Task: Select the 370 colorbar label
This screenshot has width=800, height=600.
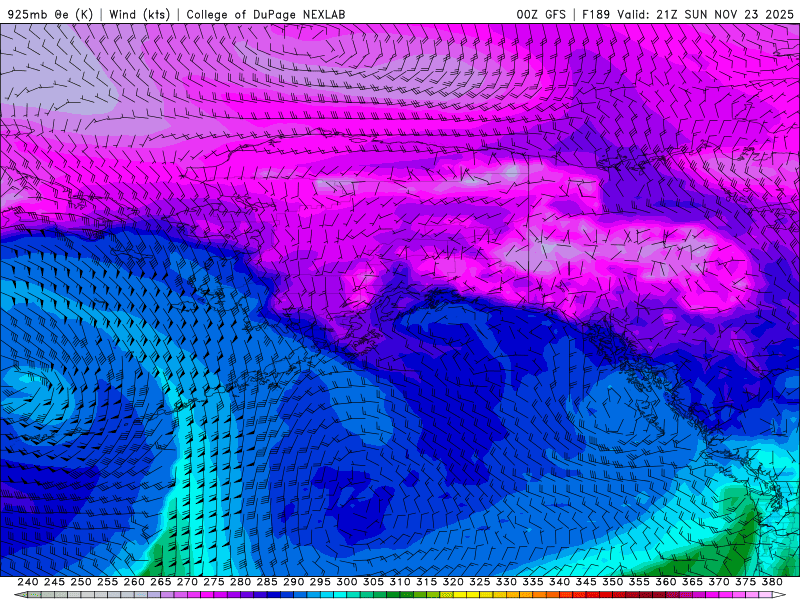Action: (718, 582)
